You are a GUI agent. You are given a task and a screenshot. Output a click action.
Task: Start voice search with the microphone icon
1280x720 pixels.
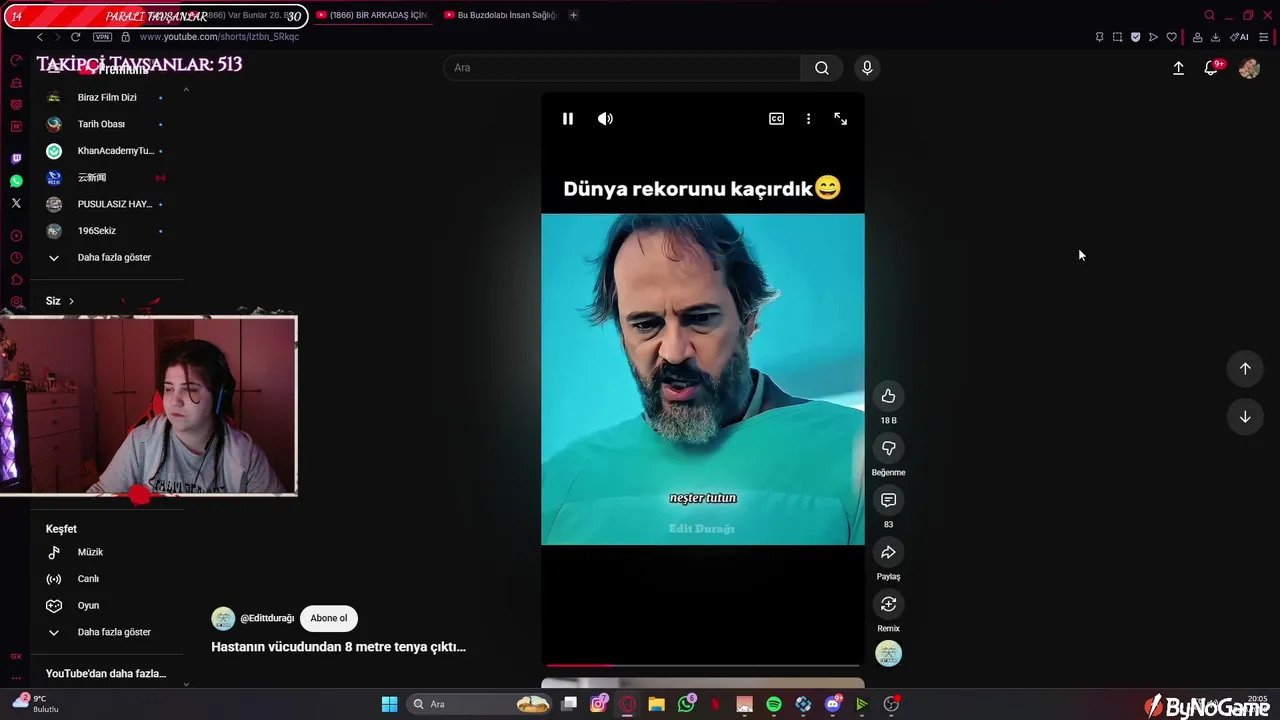(867, 68)
